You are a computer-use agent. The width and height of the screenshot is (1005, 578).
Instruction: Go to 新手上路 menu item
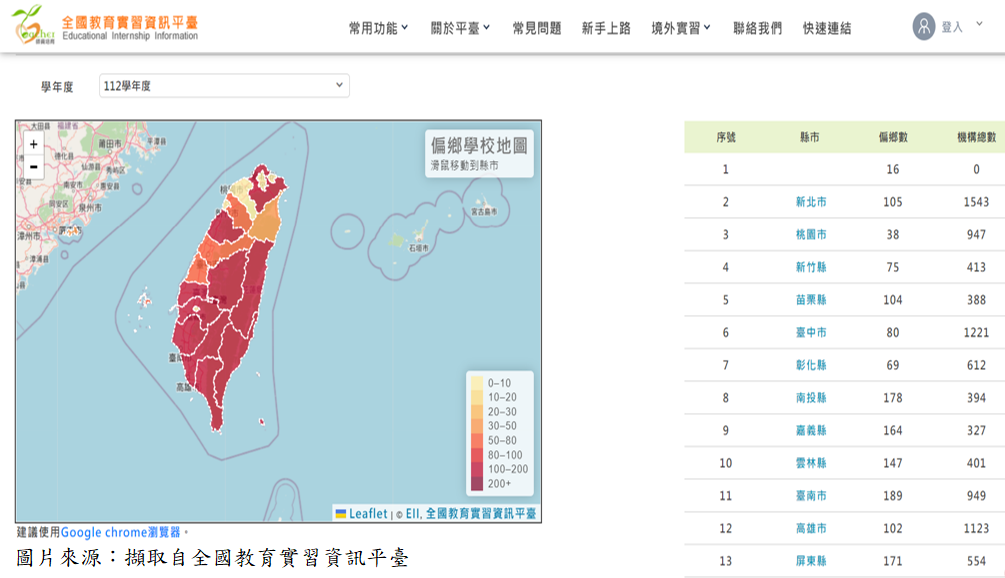point(606,28)
